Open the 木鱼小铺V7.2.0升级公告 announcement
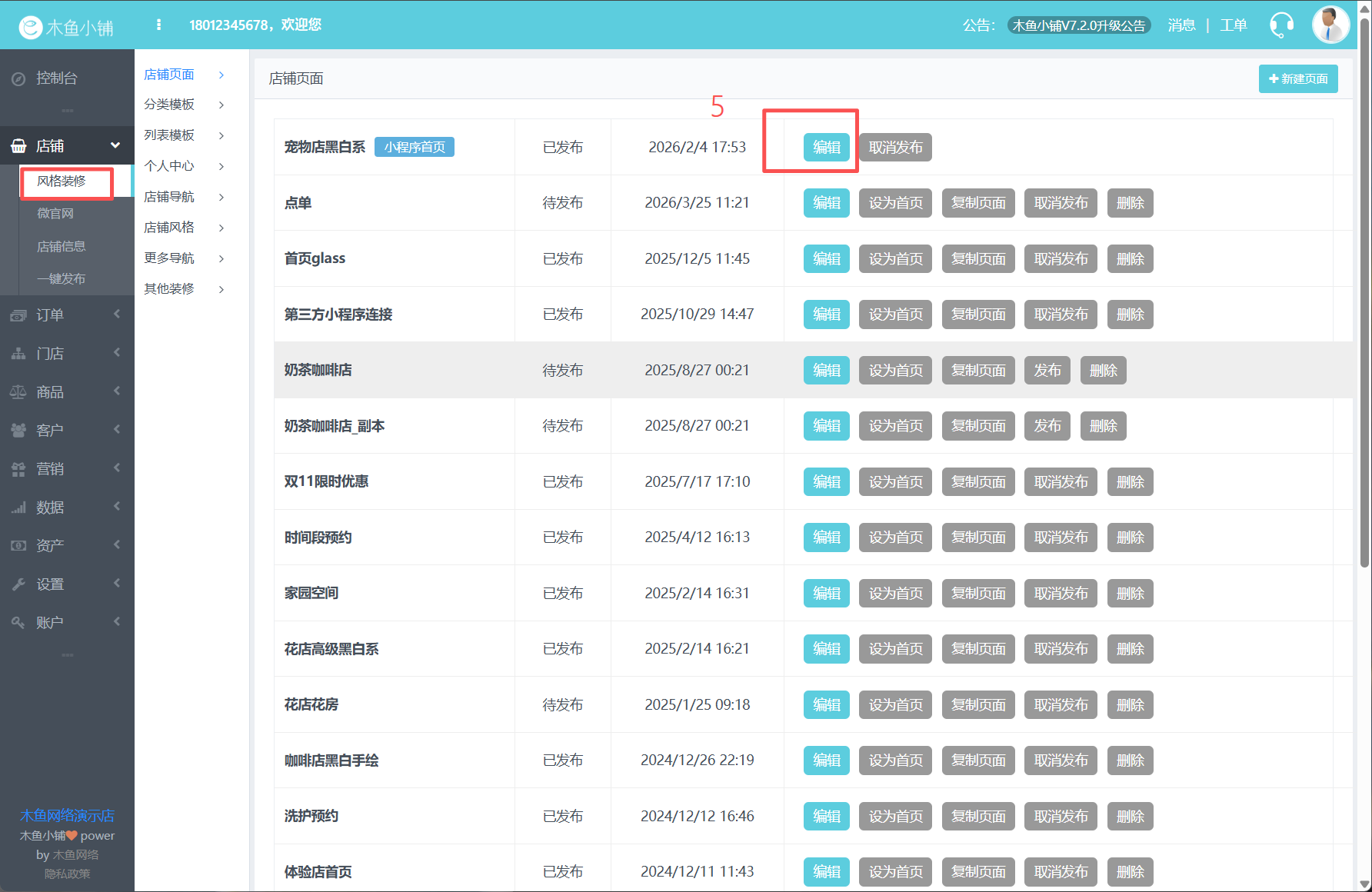Viewport: 1372px width, 892px height. point(1078,25)
